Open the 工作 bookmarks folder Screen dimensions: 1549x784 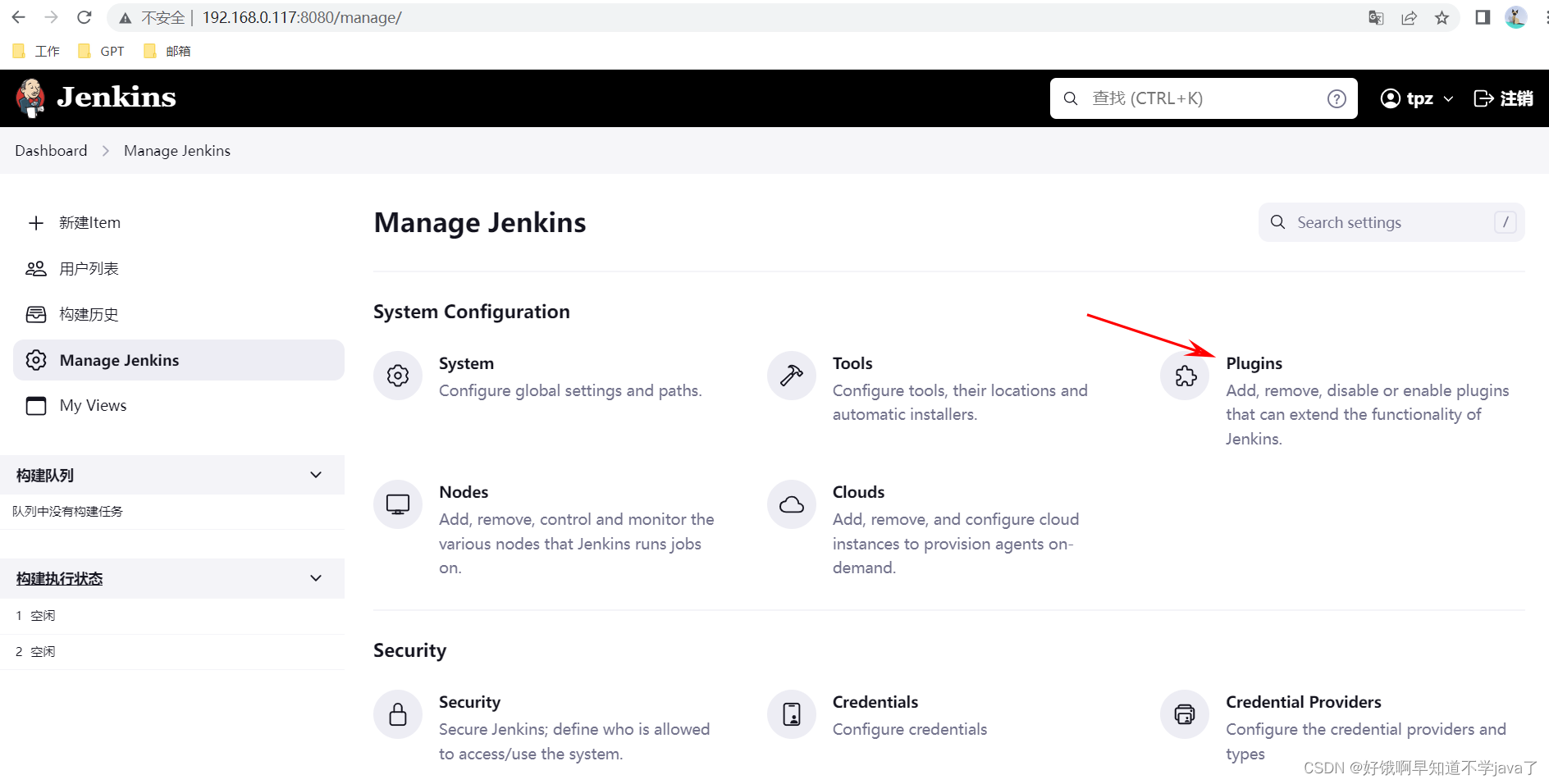[36, 51]
